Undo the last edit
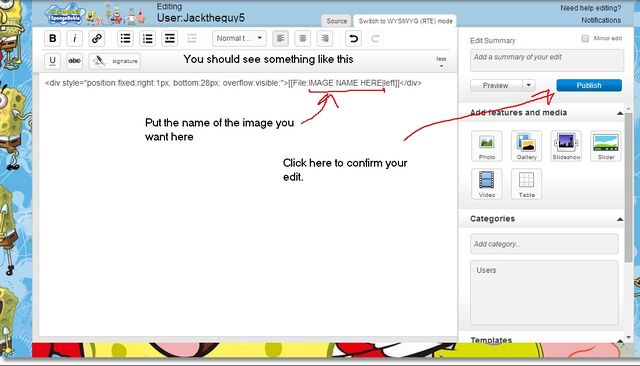Viewport: 640px width, 366px height. (353, 38)
